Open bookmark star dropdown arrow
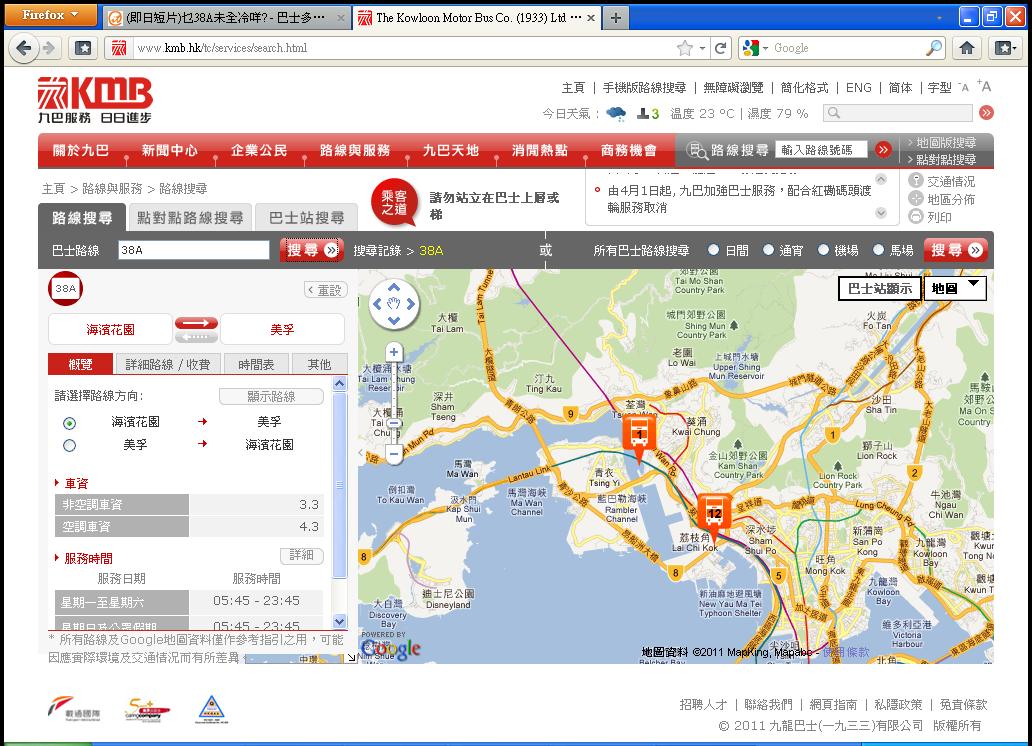The height and width of the screenshot is (746, 1032). point(702,48)
